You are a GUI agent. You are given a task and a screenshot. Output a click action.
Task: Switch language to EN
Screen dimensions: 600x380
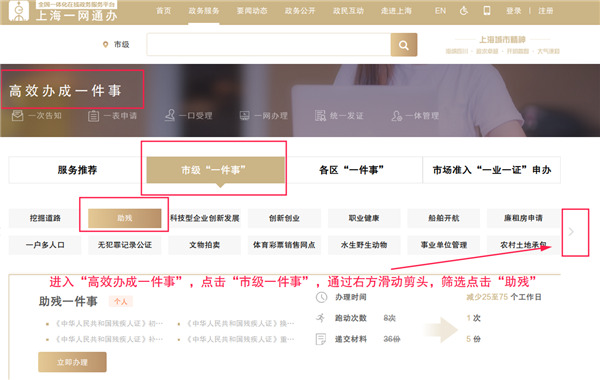(440, 11)
